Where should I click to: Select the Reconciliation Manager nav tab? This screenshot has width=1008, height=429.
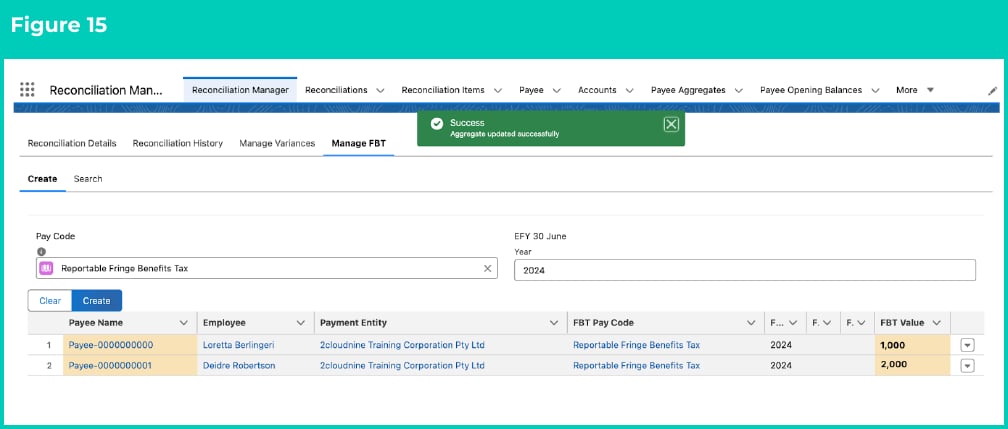(x=240, y=90)
